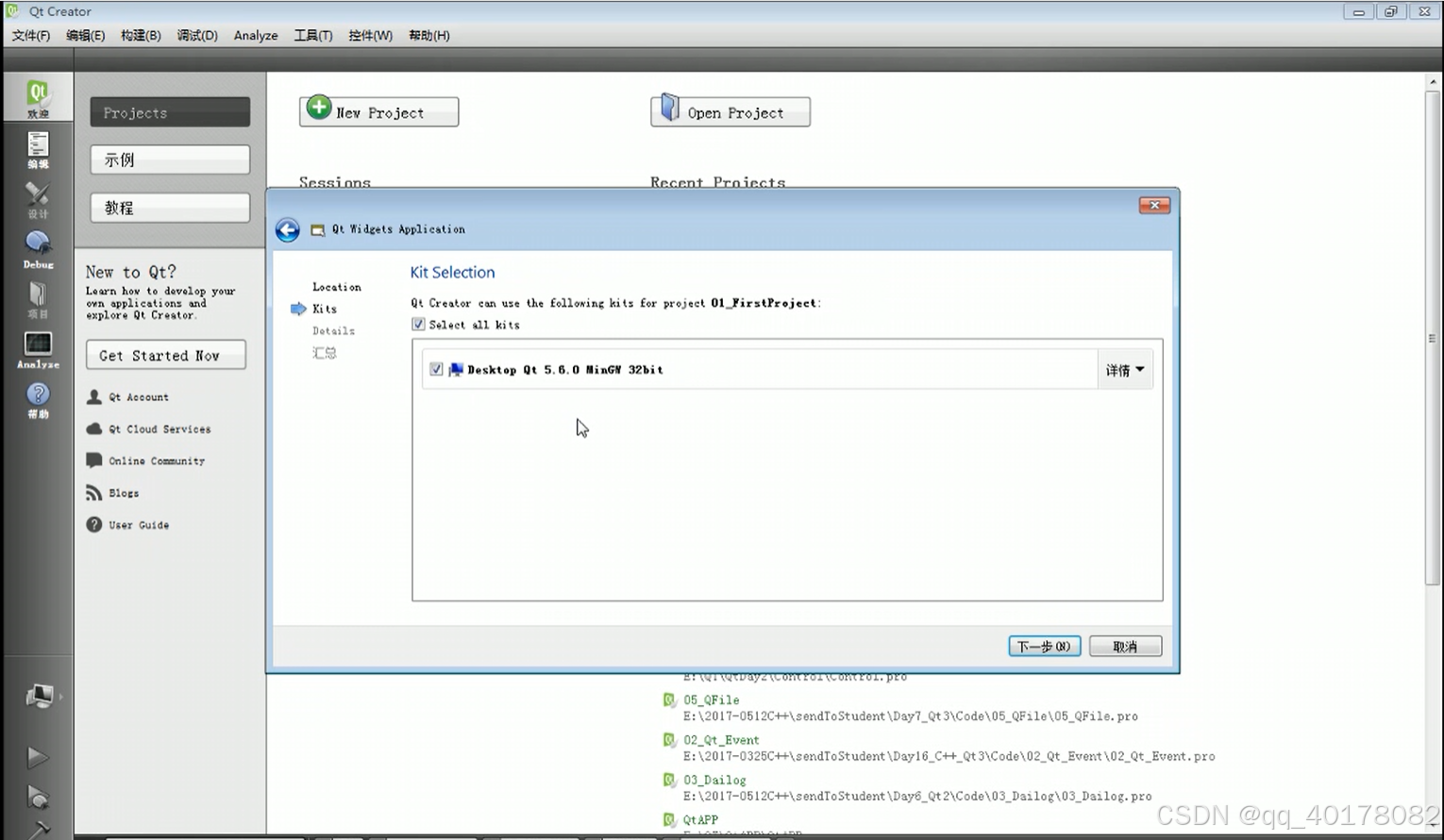
Task: Click the Run play button
Action: click(x=38, y=757)
